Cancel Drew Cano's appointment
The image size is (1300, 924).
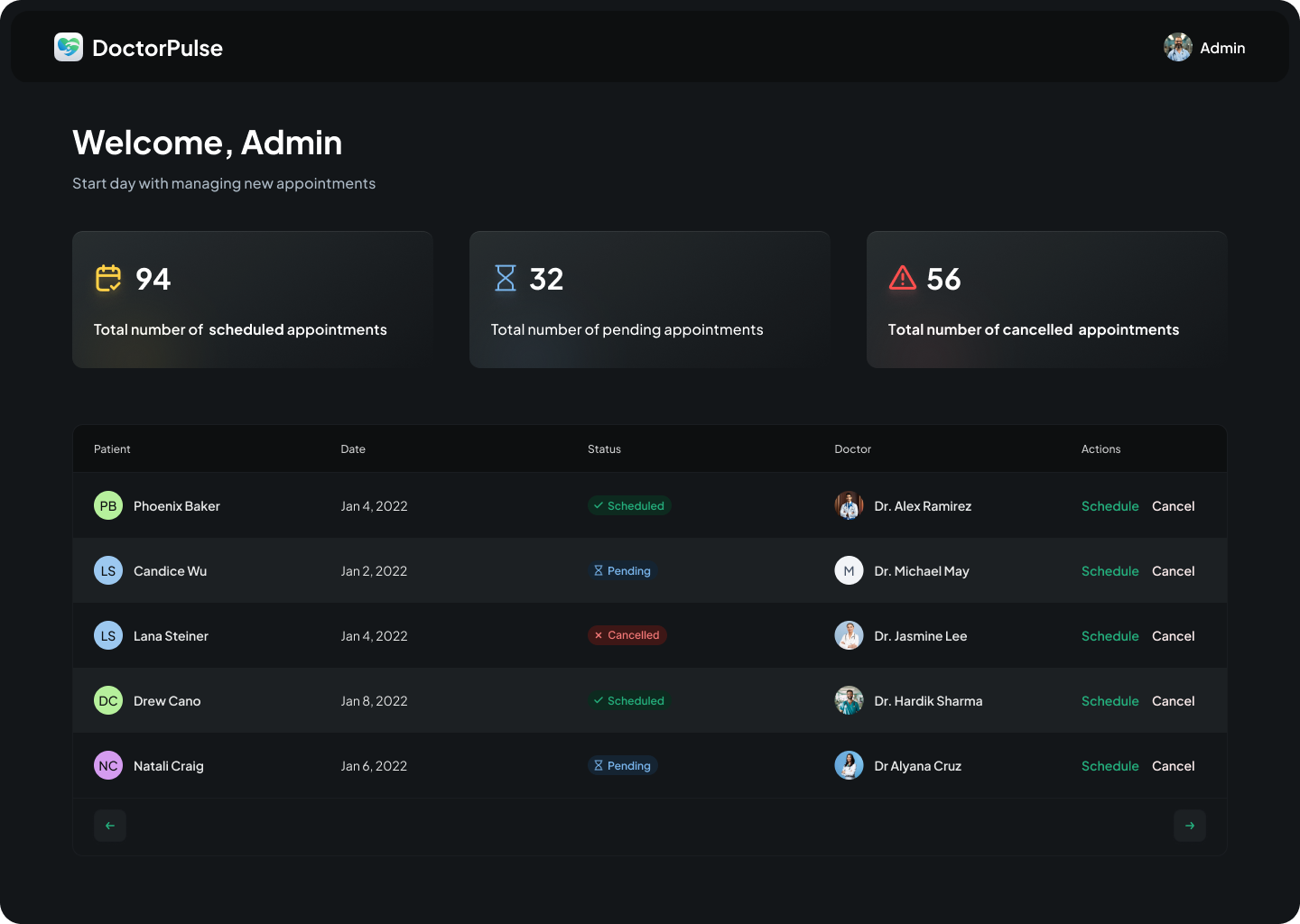1173,701
